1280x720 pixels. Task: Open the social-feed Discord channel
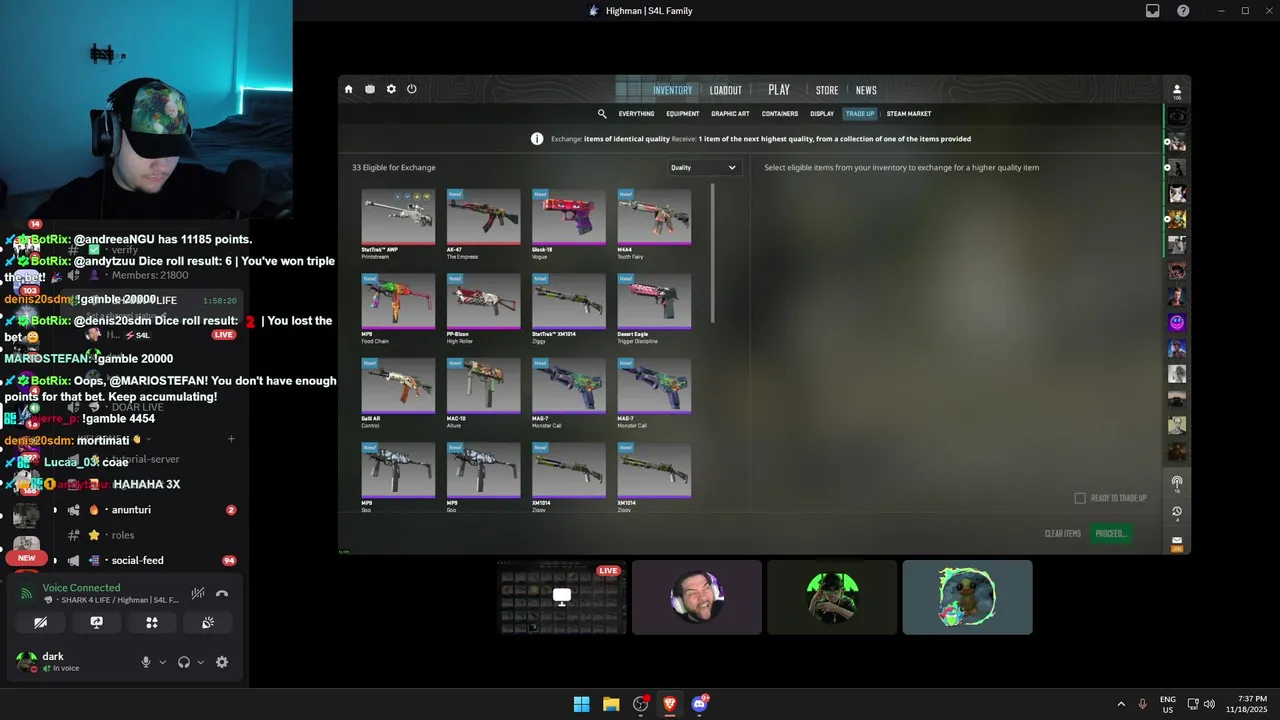coord(137,561)
